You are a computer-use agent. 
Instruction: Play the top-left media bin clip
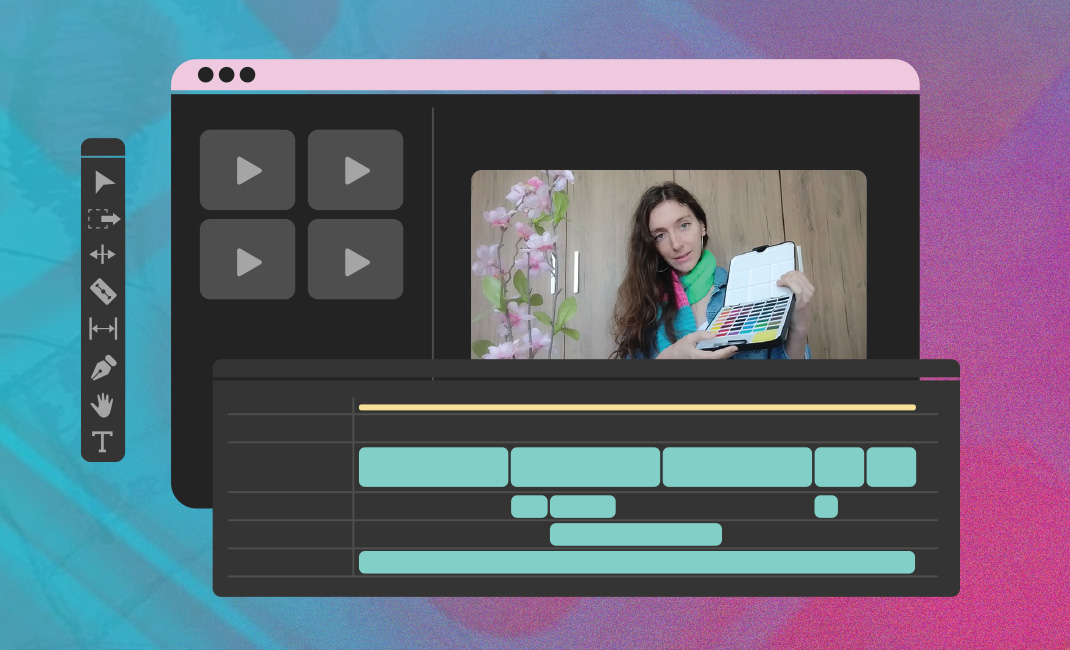247,170
